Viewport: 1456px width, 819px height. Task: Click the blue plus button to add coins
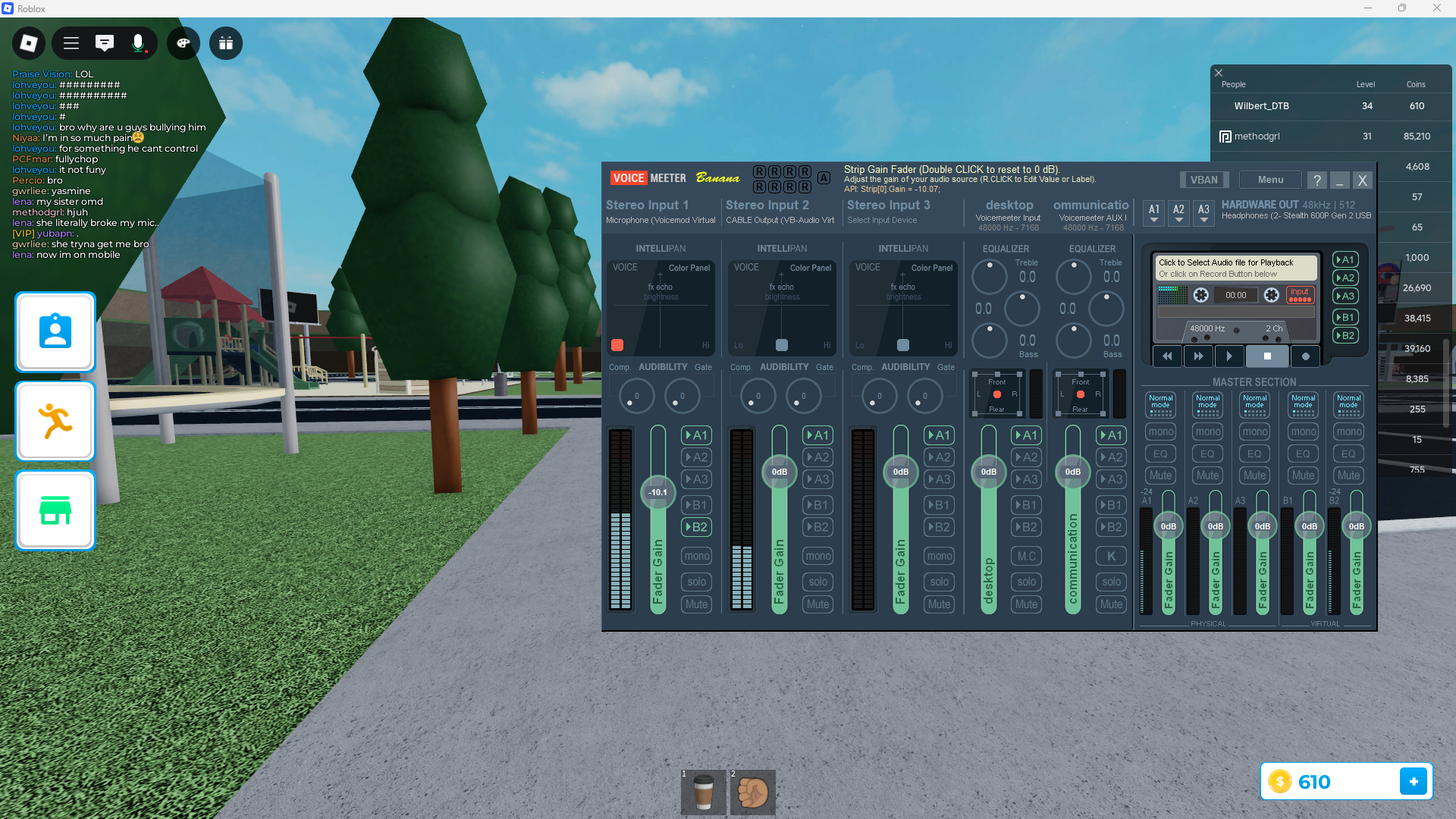pyautogui.click(x=1414, y=781)
